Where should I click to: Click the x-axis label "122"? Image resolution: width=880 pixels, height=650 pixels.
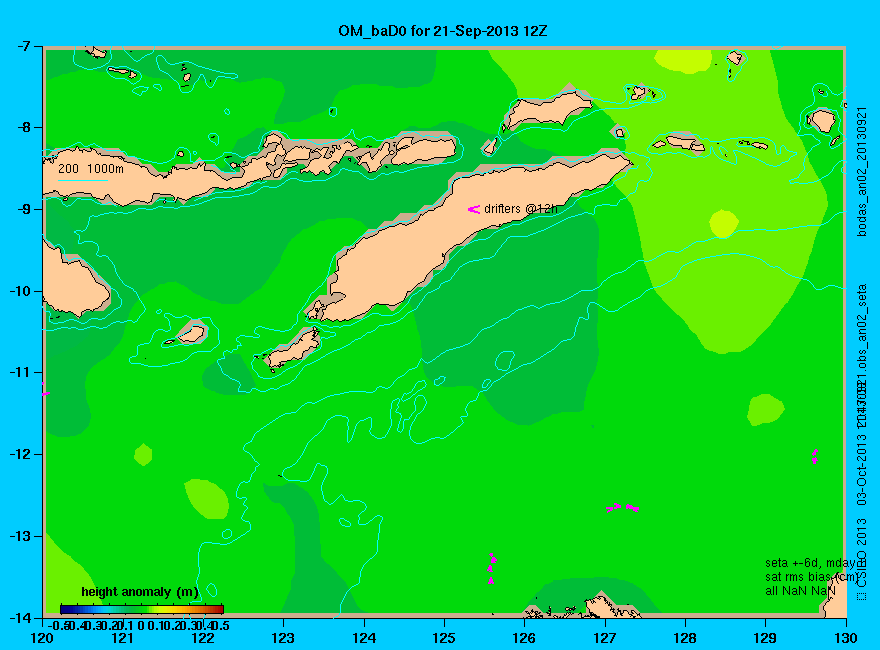click(x=203, y=638)
